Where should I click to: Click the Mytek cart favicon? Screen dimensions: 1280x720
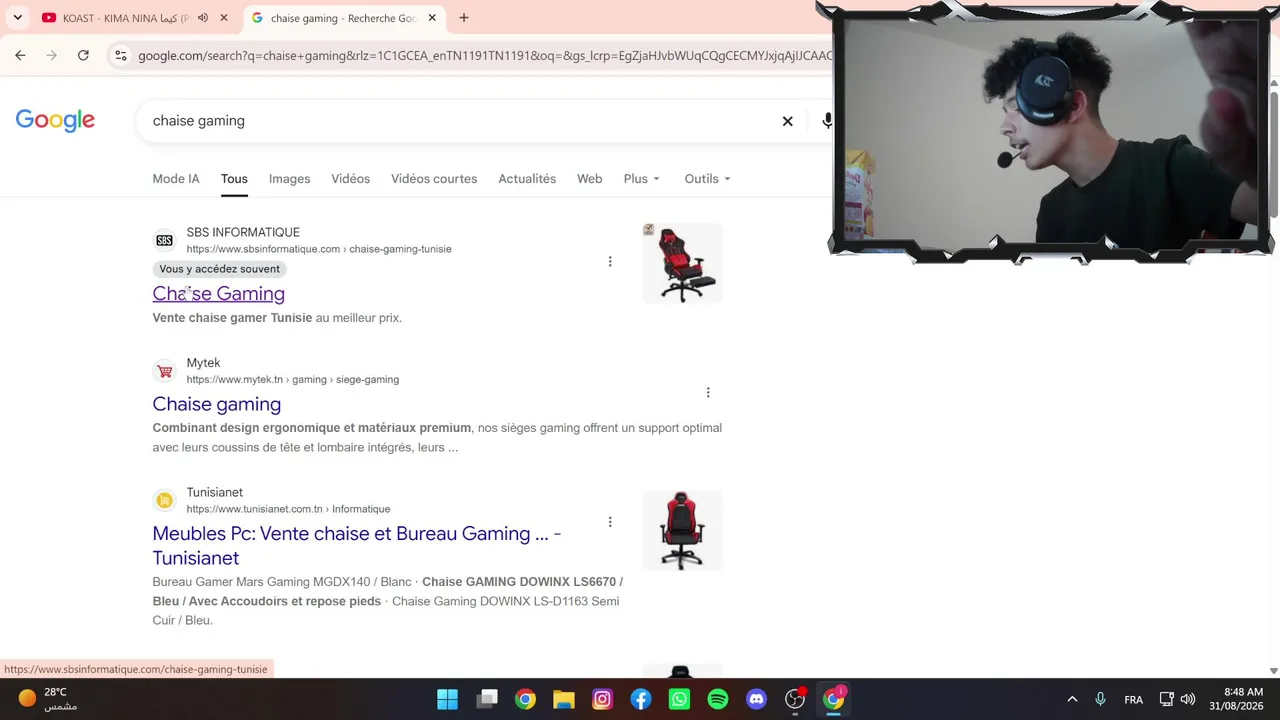164,371
